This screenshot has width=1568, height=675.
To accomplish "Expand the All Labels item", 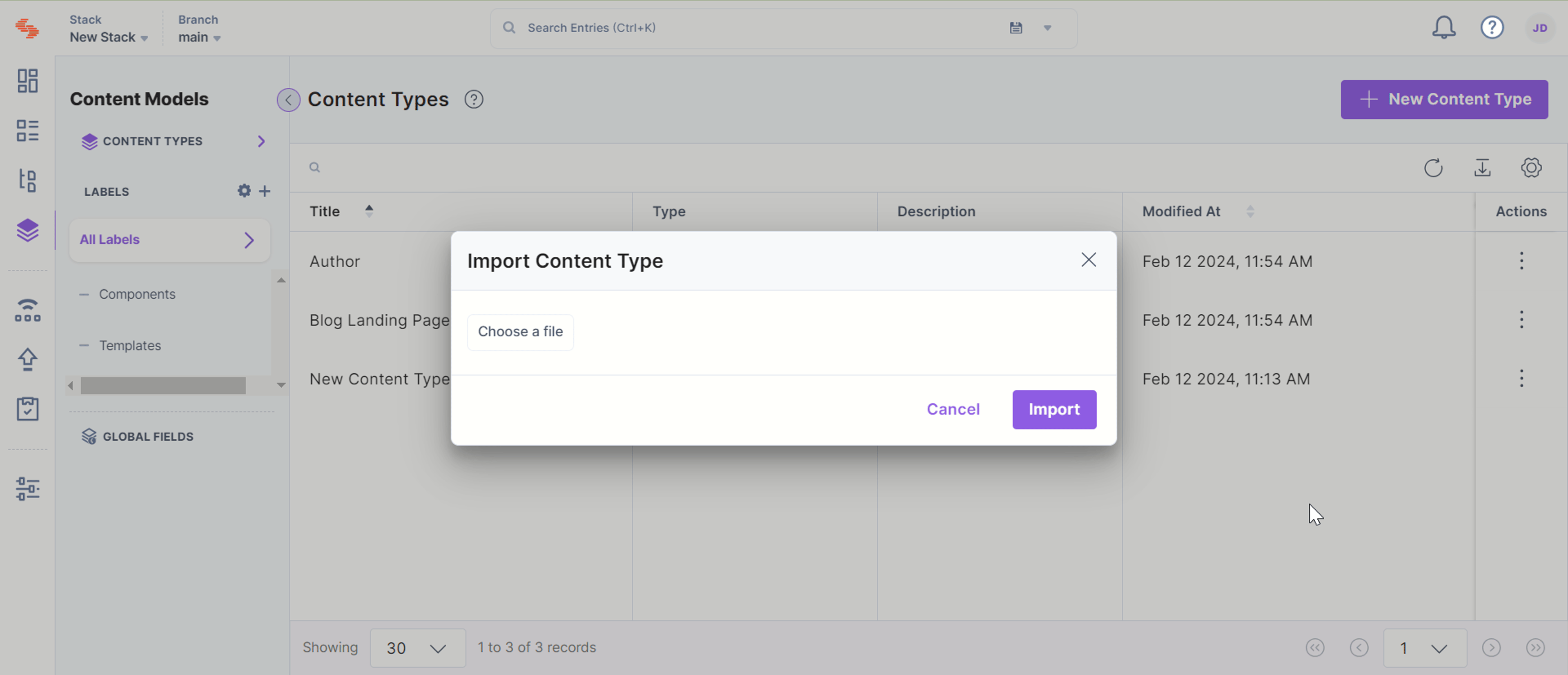I will click(x=169, y=240).
